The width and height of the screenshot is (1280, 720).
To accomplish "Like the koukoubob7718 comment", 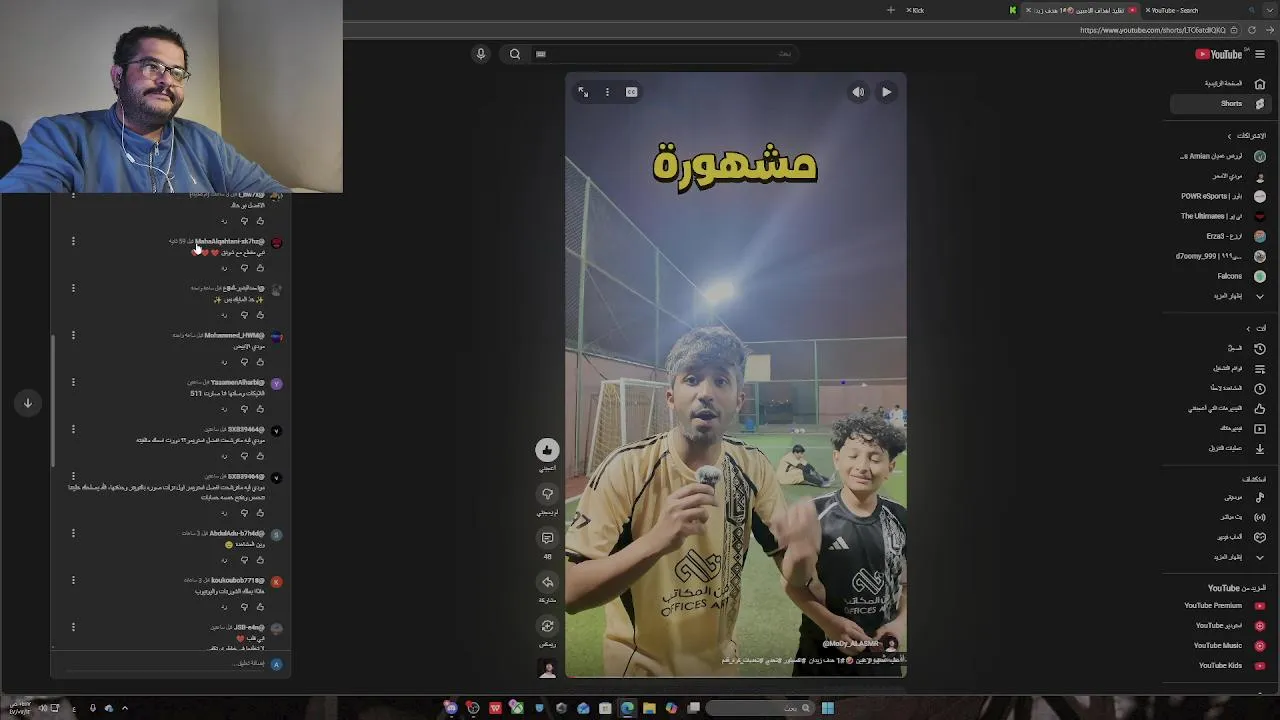I will pos(260,607).
